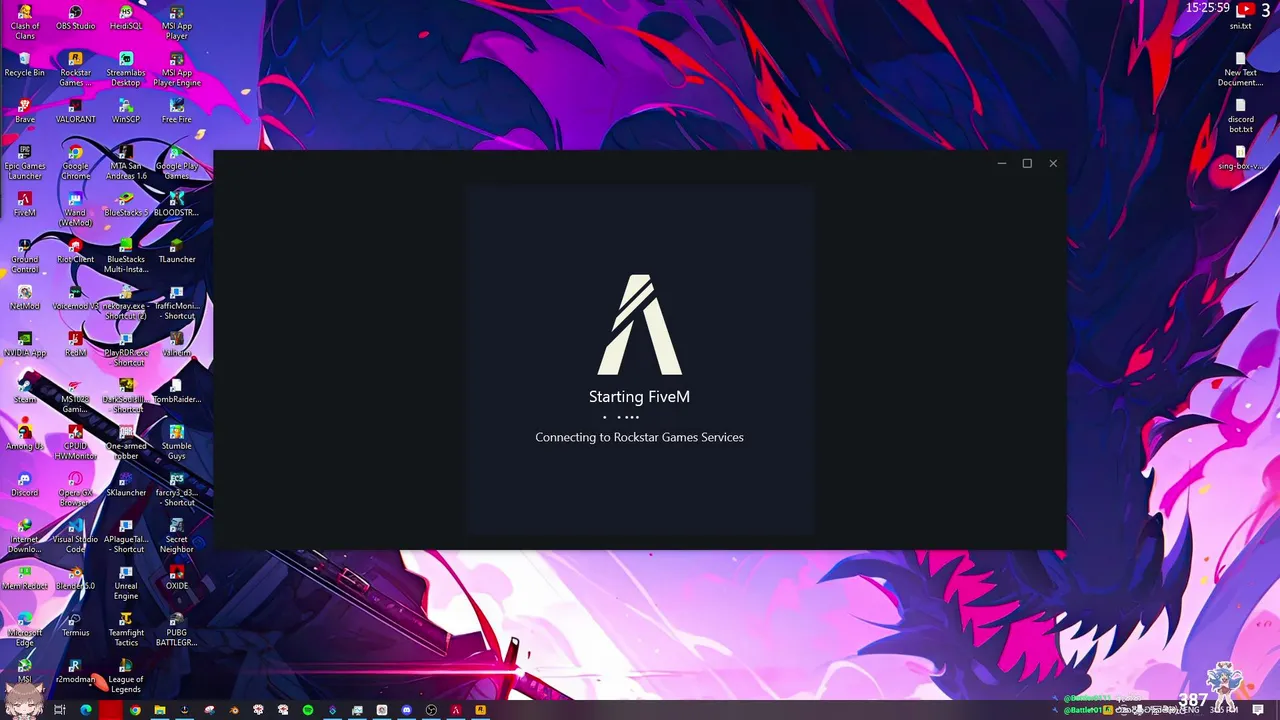The width and height of the screenshot is (1280, 720).
Task: Select the MSI App Player Engine icon
Action: (x=177, y=68)
